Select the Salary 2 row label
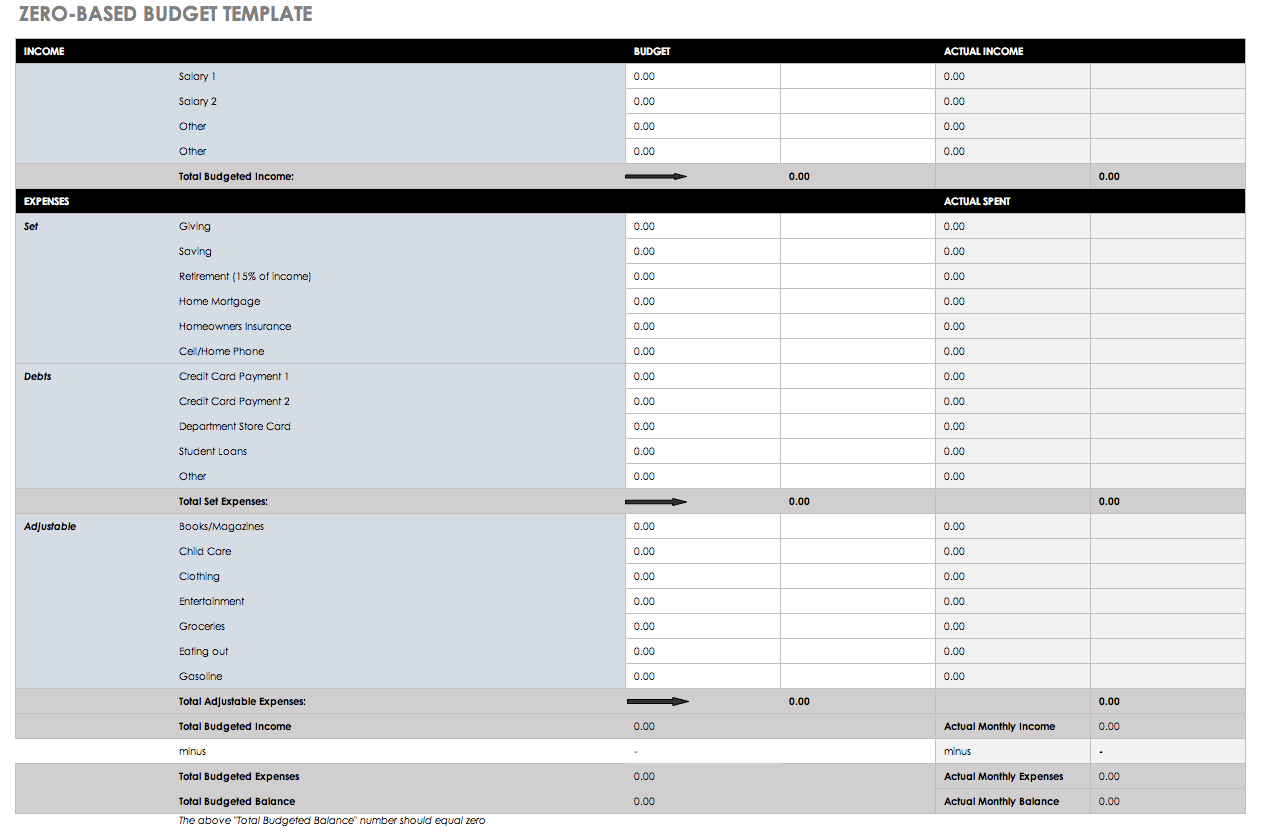This screenshot has width=1266, height=839. 197,101
